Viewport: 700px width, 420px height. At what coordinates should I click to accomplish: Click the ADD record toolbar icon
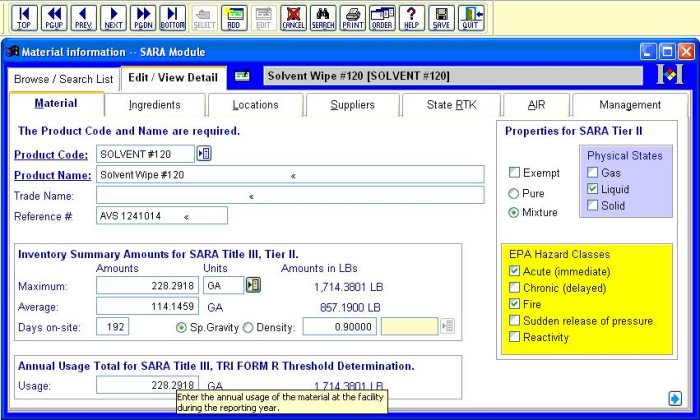[x=234, y=17]
